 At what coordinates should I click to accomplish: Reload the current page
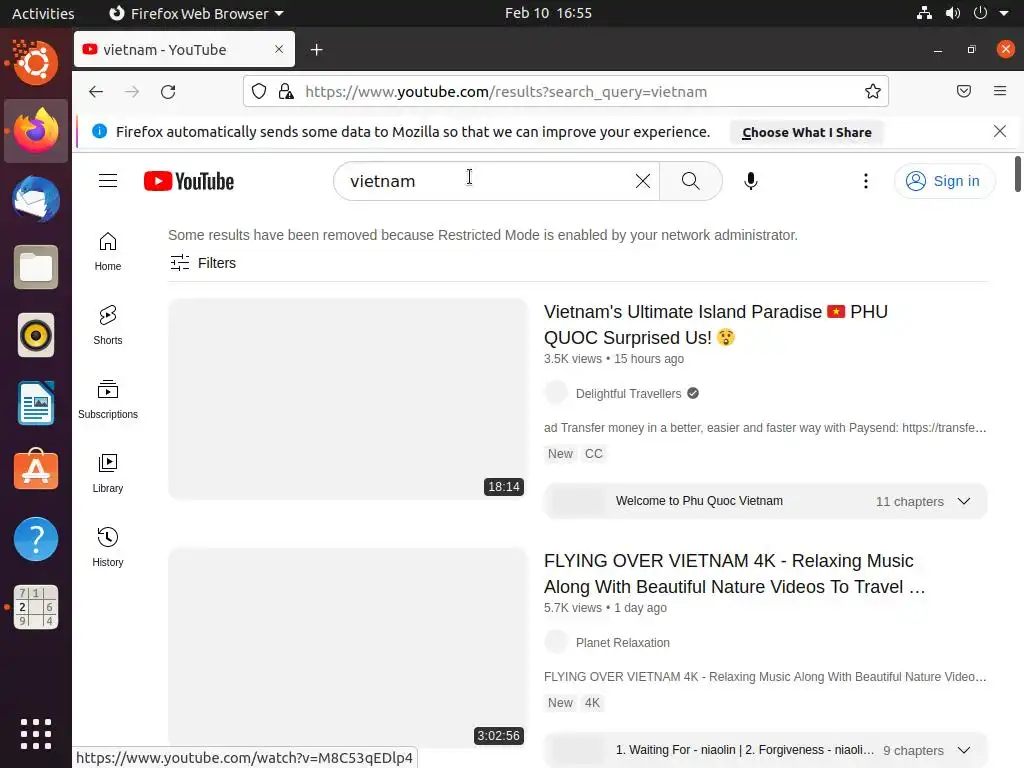[x=168, y=91]
